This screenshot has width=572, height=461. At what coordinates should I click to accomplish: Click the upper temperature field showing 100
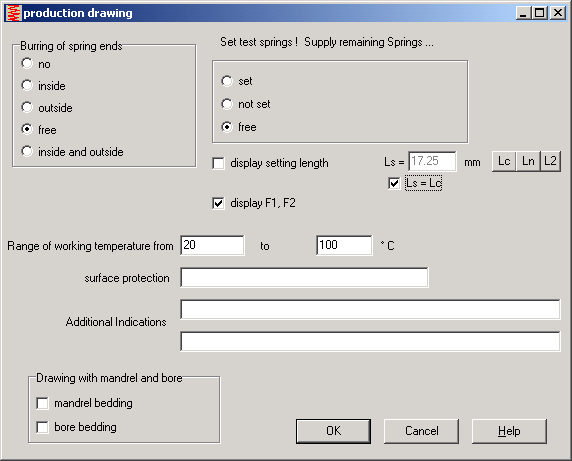point(344,245)
